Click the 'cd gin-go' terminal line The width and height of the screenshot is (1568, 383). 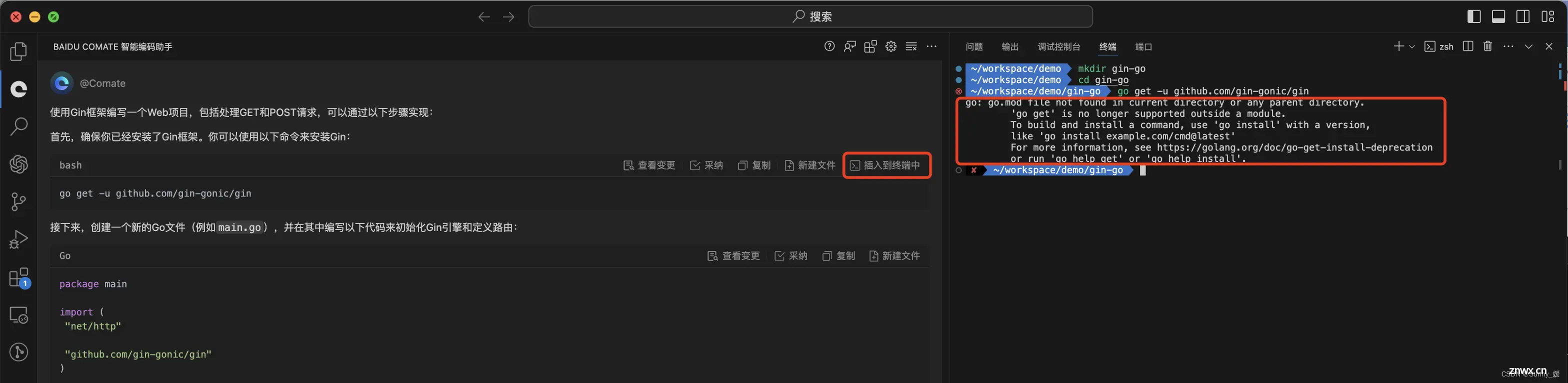coord(1103,80)
